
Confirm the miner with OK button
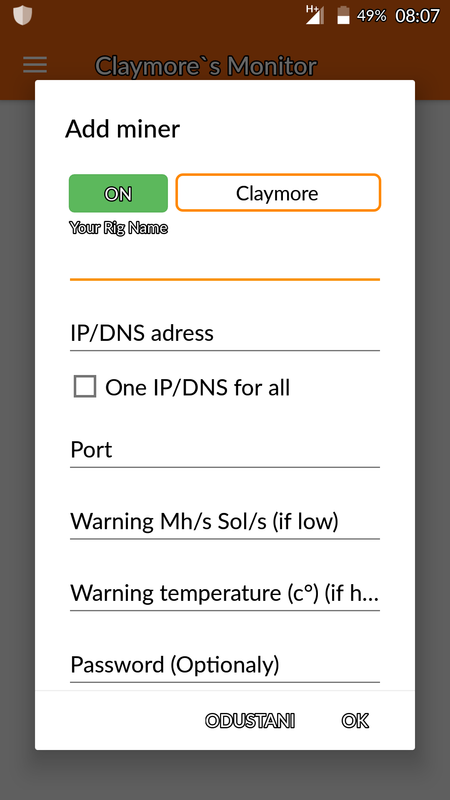click(x=355, y=721)
